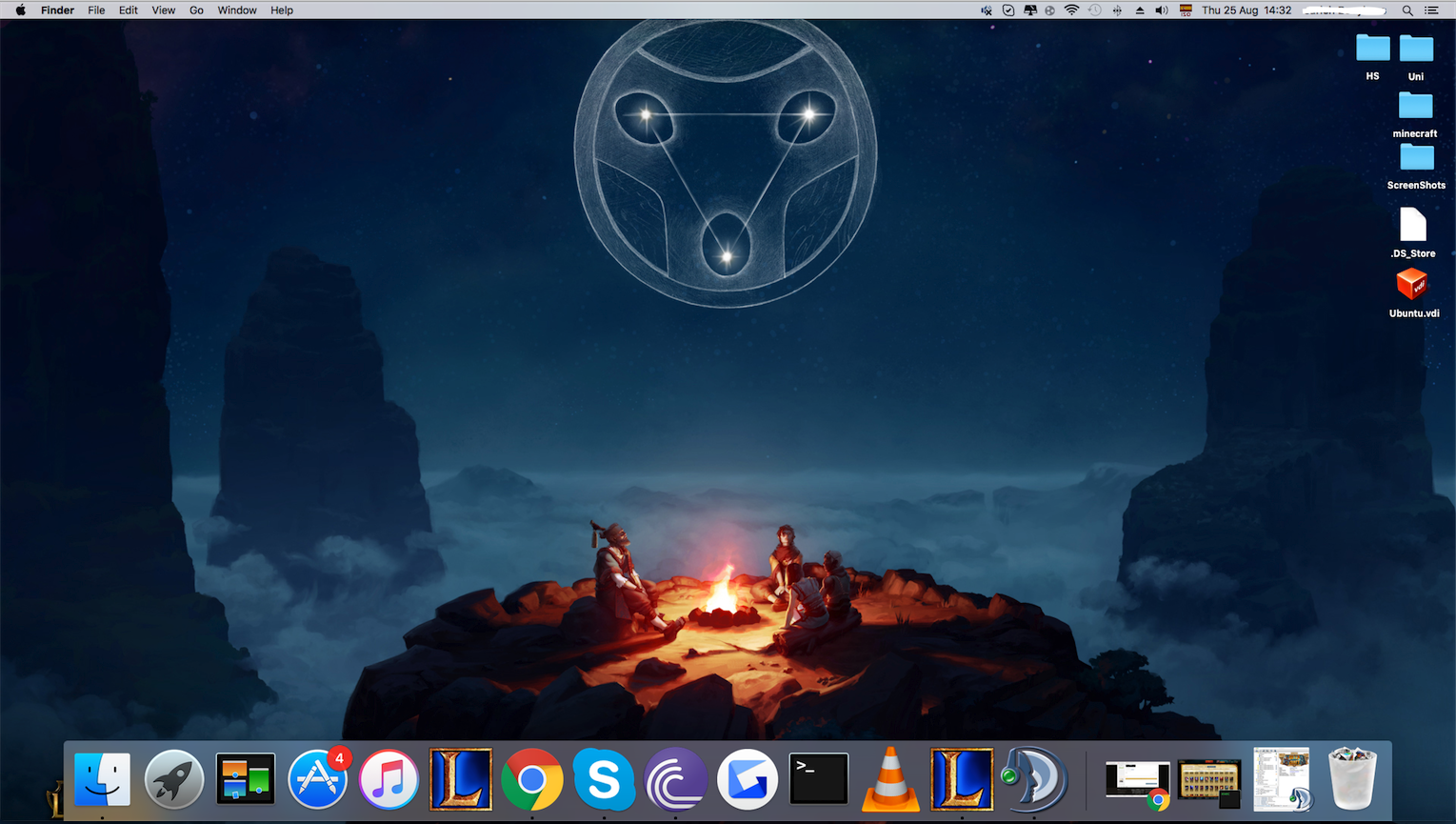Open the Window menu
Viewport: 1456px width, 824px height.
click(237, 10)
